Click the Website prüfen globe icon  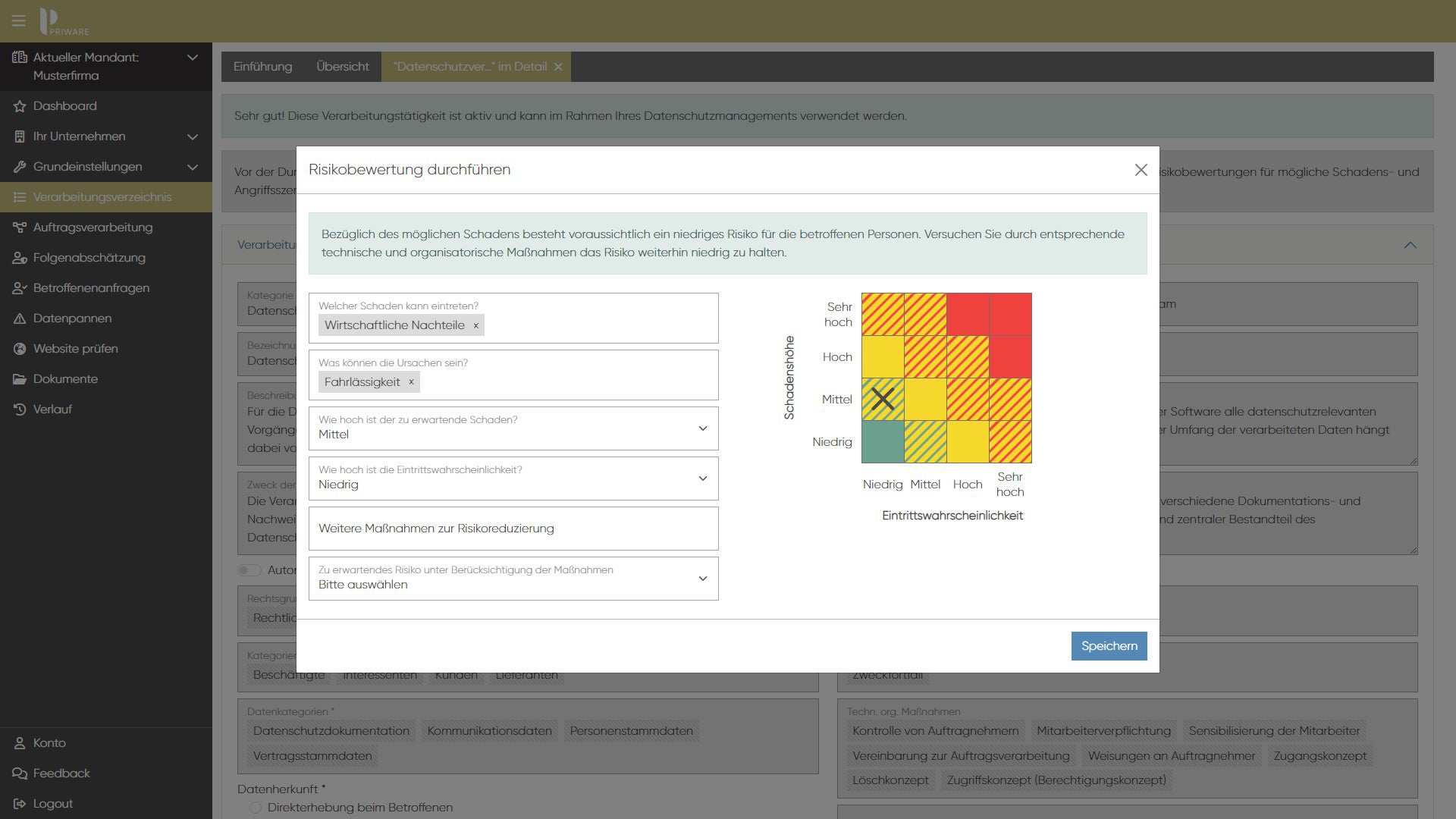coord(20,349)
